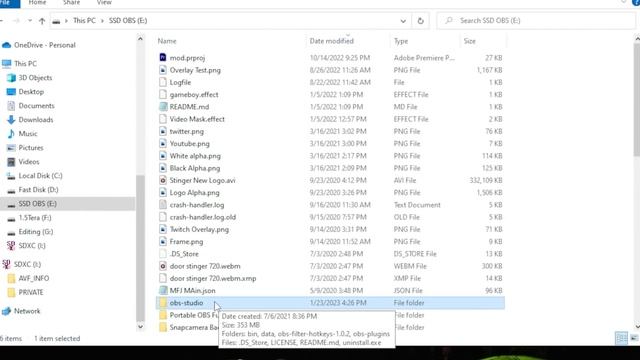Open OneDrive - Personal in sidebar
The height and width of the screenshot is (360, 640).
pyautogui.click(x=44, y=45)
